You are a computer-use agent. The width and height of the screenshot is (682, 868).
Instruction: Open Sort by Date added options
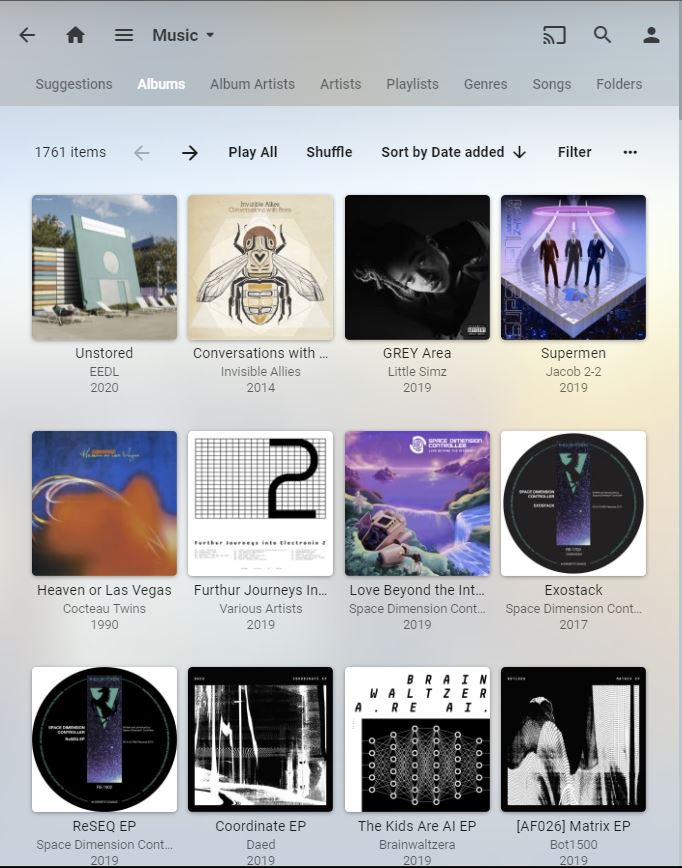453,152
